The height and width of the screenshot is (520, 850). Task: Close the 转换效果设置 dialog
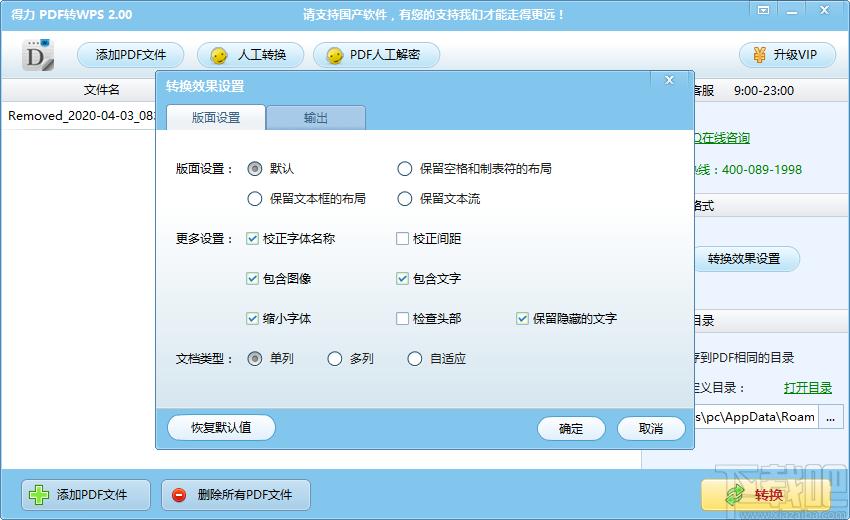click(669, 80)
